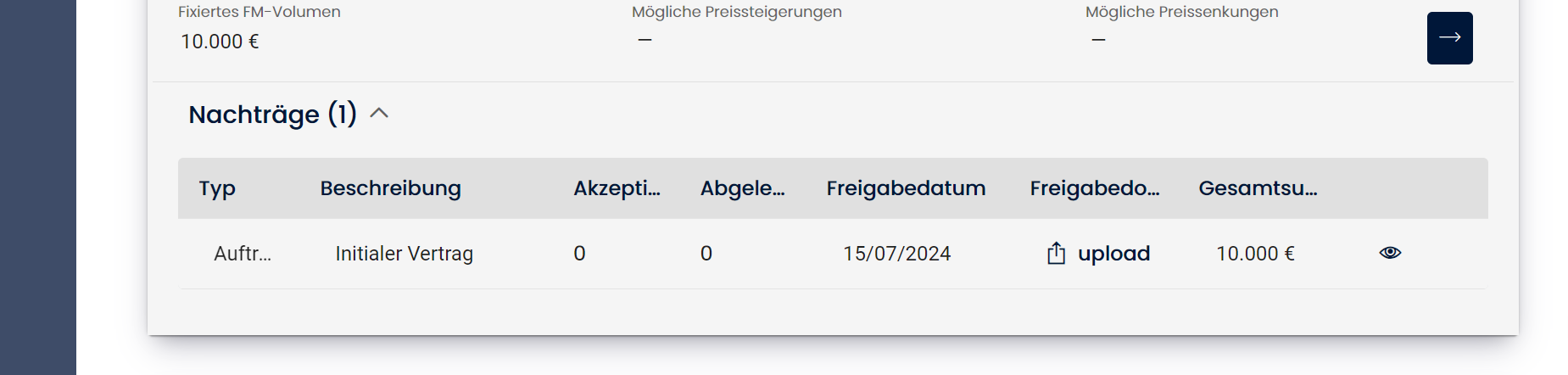This screenshot has width=1568, height=375.
Task: Click the 15/07/2024 release date
Action: point(896,254)
